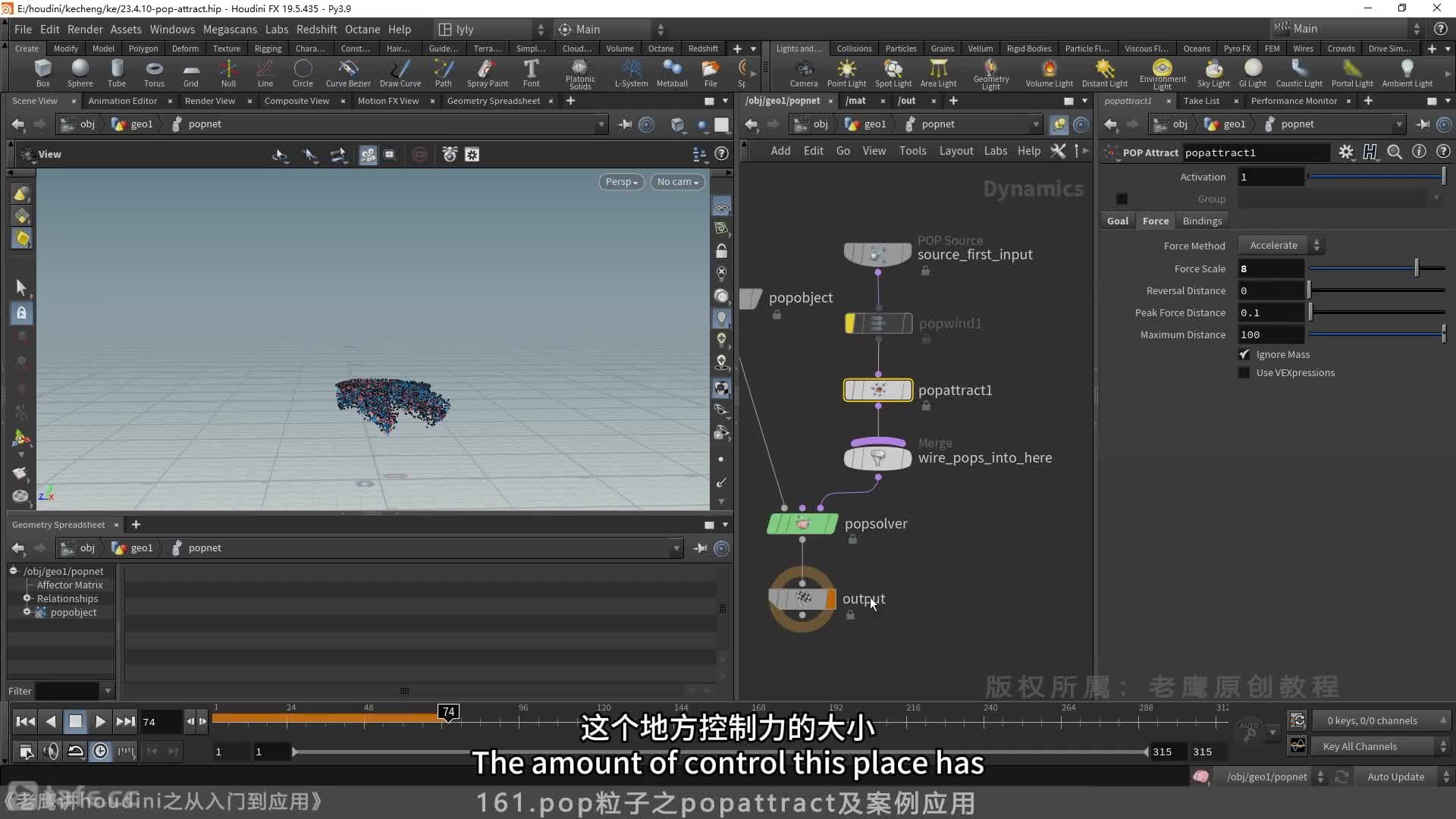This screenshot has height=819, width=1456.
Task: Open the Persp viewport menu
Action: (621, 181)
